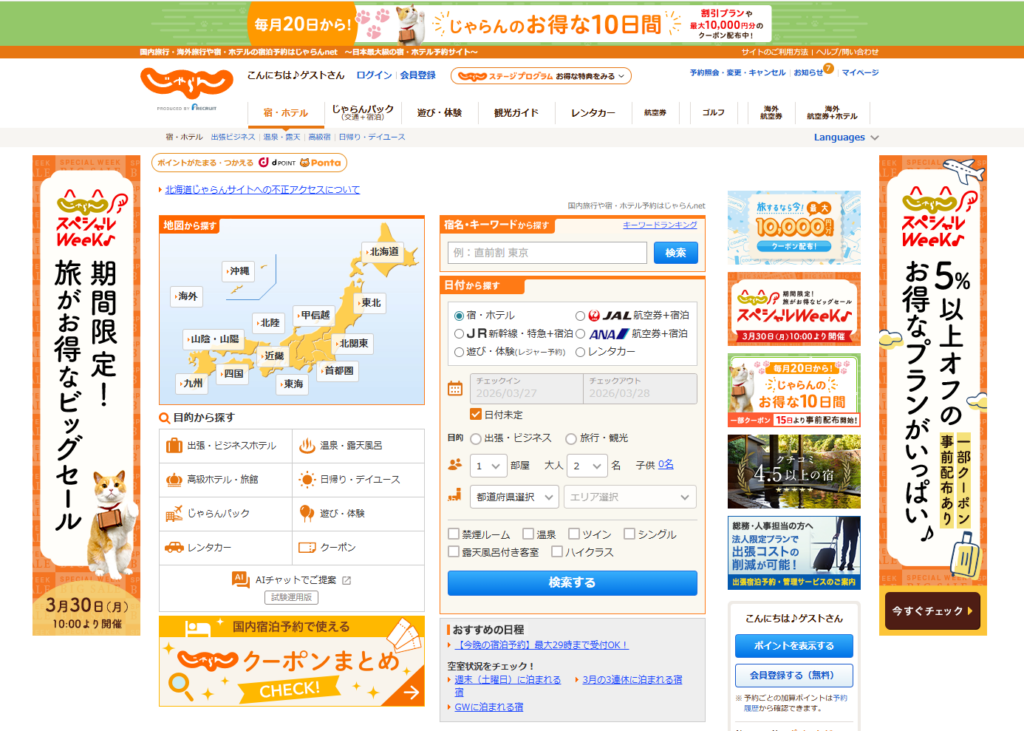
Task: Click the ログイン link in the header
Action: point(374,75)
